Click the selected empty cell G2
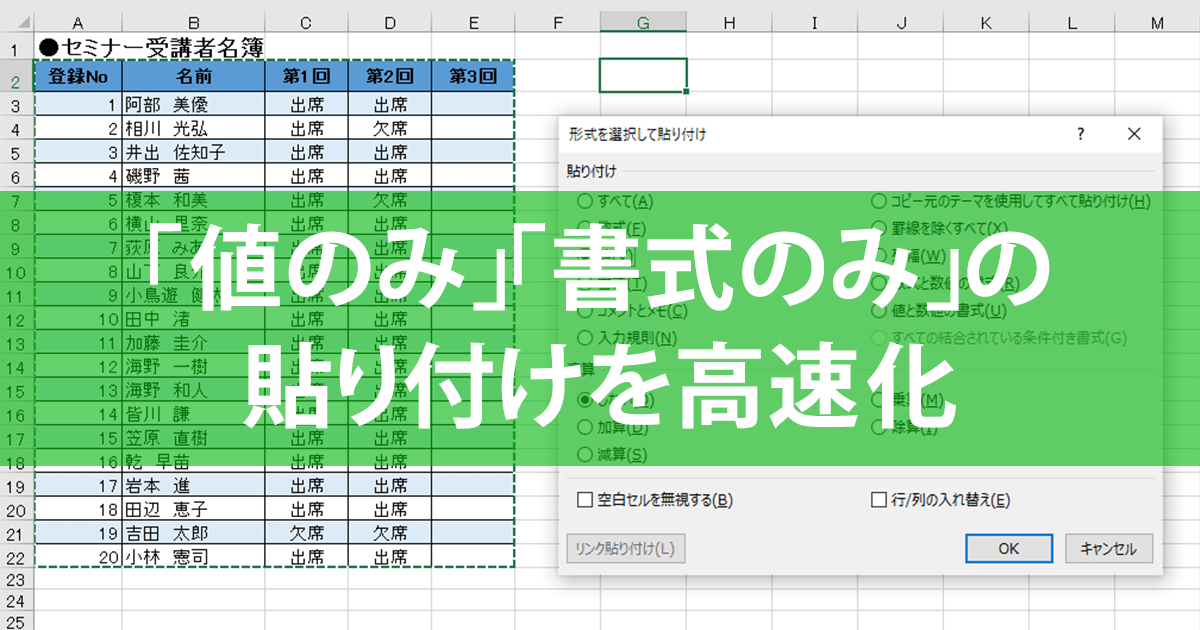Viewport: 1200px width, 630px height. tap(643, 76)
